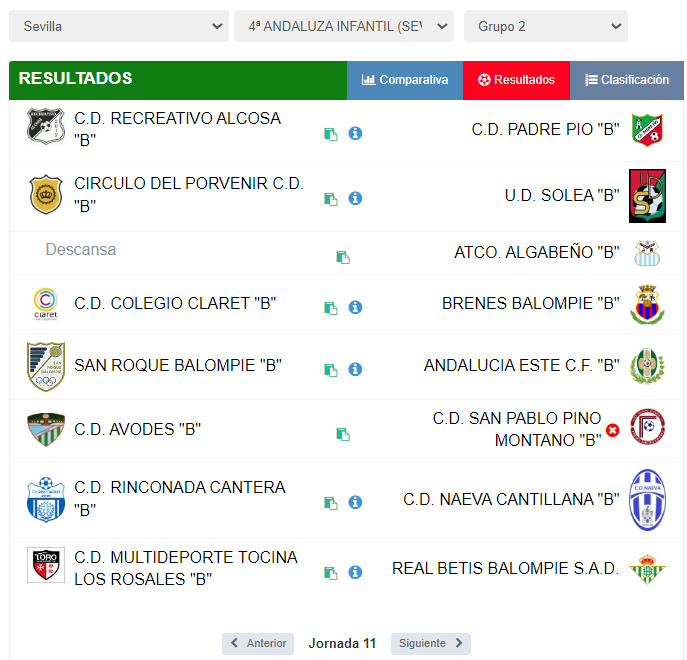Expand the 4ª Andaluza Infantil competition dropdown
The height and width of the screenshot is (660, 687).
pyautogui.click(x=344, y=26)
